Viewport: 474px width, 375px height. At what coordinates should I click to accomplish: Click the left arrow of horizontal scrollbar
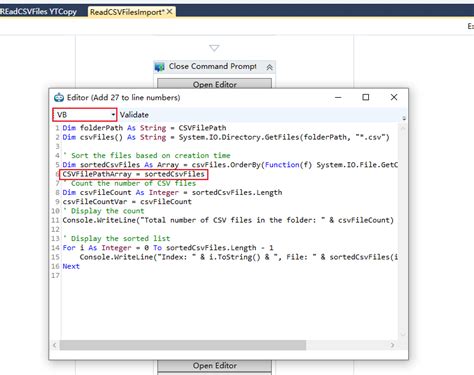(x=55, y=345)
